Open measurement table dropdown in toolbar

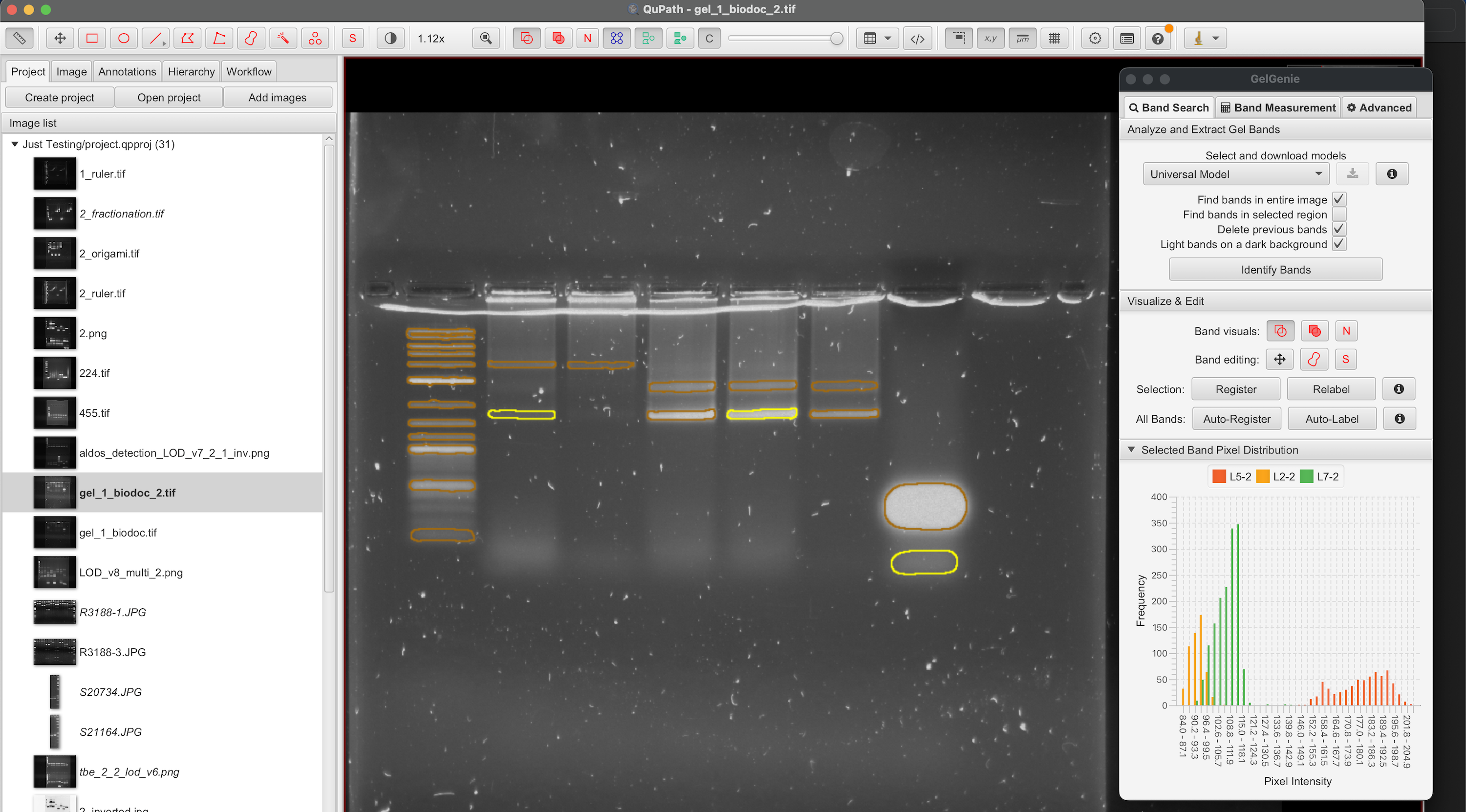(x=877, y=38)
